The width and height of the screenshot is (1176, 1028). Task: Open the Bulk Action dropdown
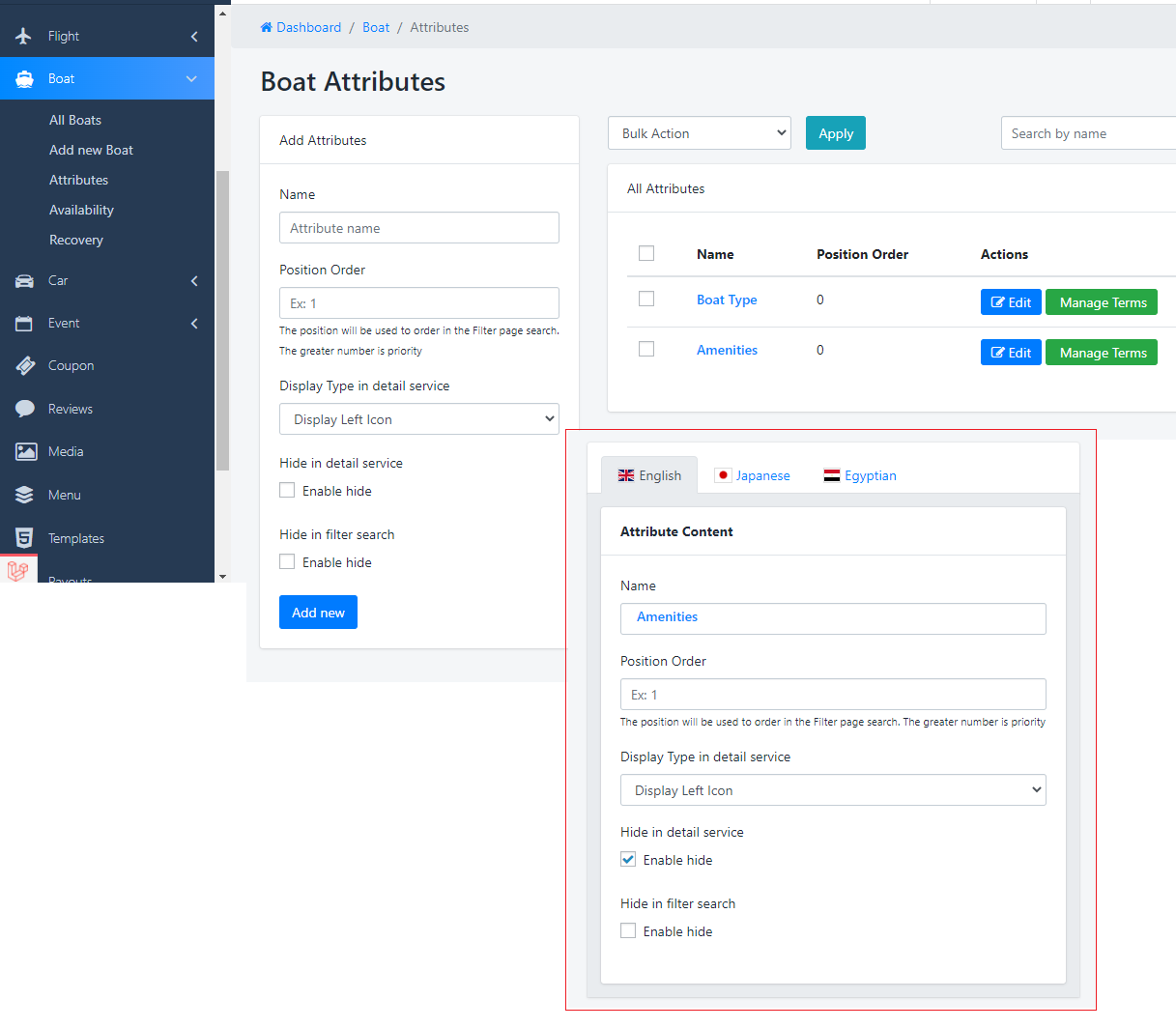coord(699,133)
